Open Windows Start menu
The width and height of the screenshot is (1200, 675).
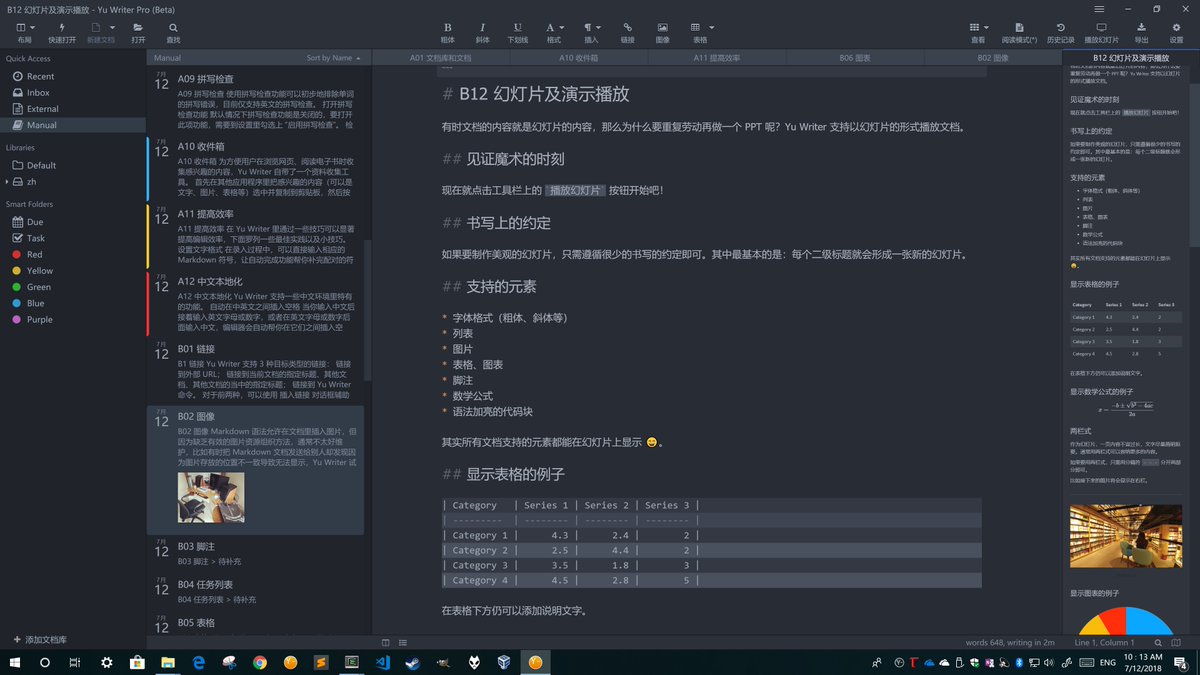[x=15, y=662]
